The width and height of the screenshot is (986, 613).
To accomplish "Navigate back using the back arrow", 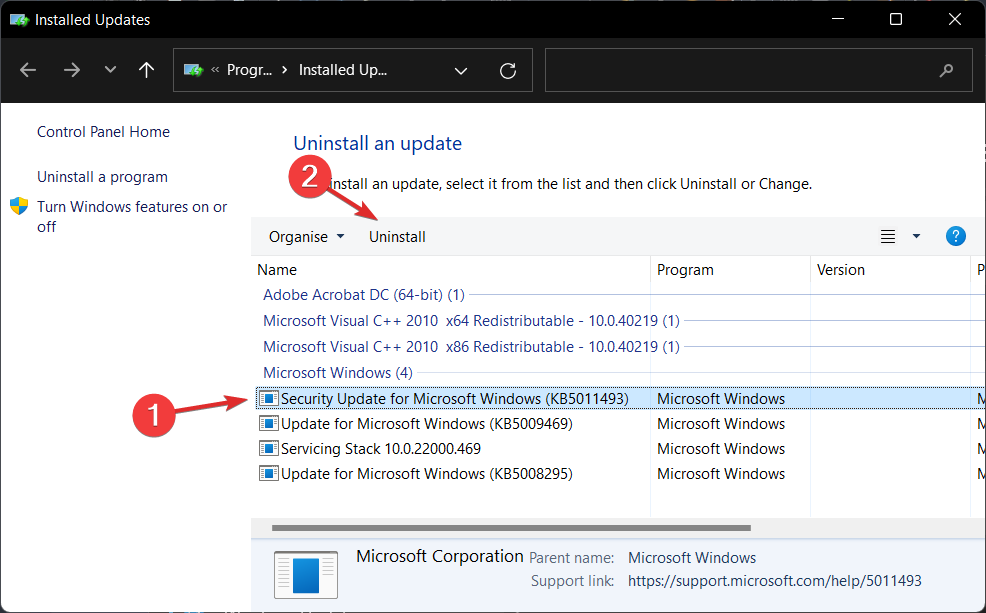I will pos(28,69).
